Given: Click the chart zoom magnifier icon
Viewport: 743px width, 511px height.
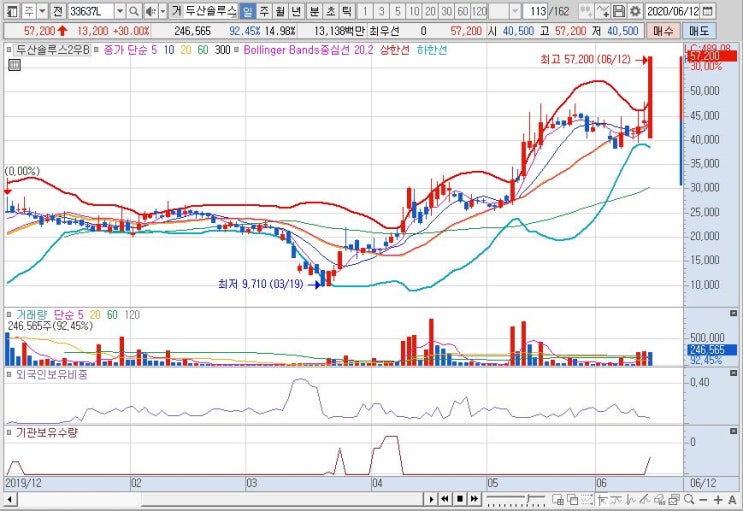Looking at the screenshot, I should (x=689, y=500).
